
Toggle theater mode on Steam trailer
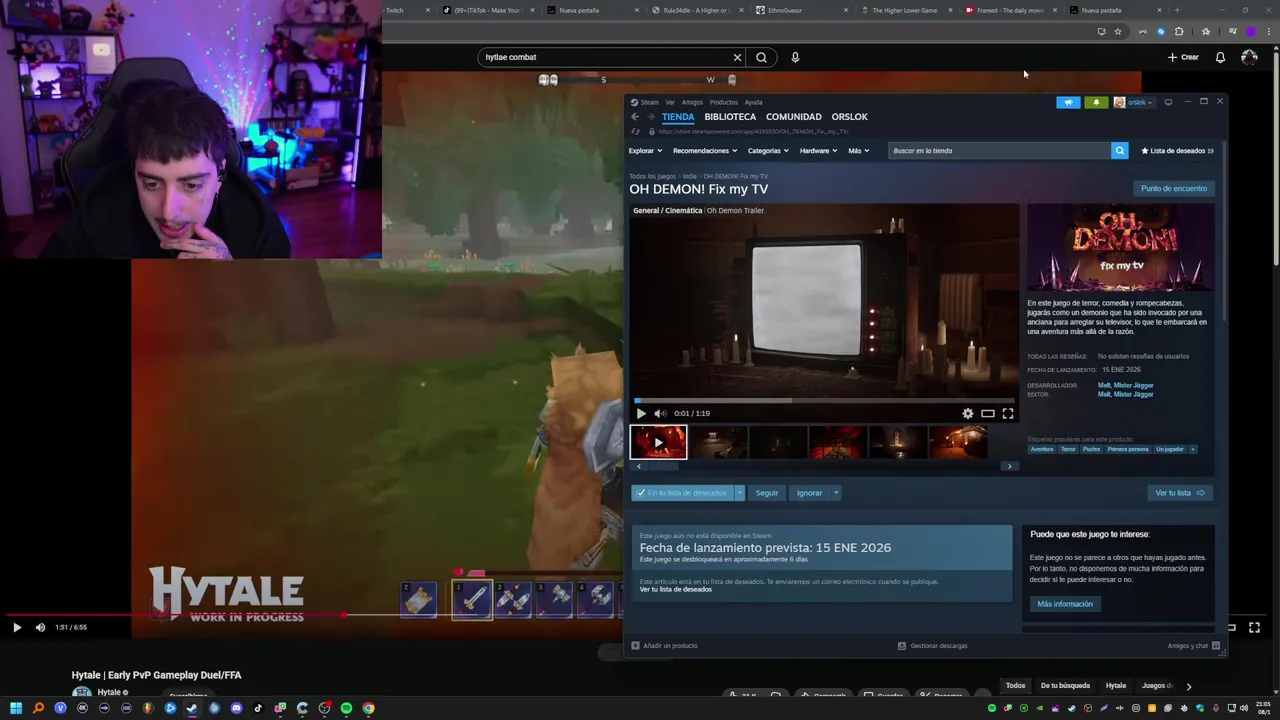987,413
